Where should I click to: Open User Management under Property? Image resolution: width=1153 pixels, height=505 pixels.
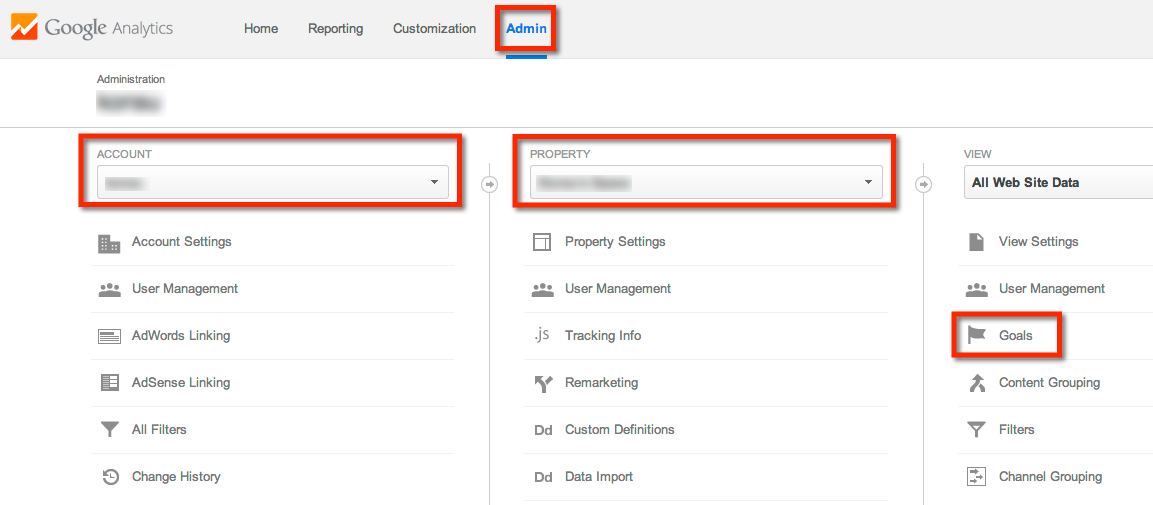pos(618,288)
